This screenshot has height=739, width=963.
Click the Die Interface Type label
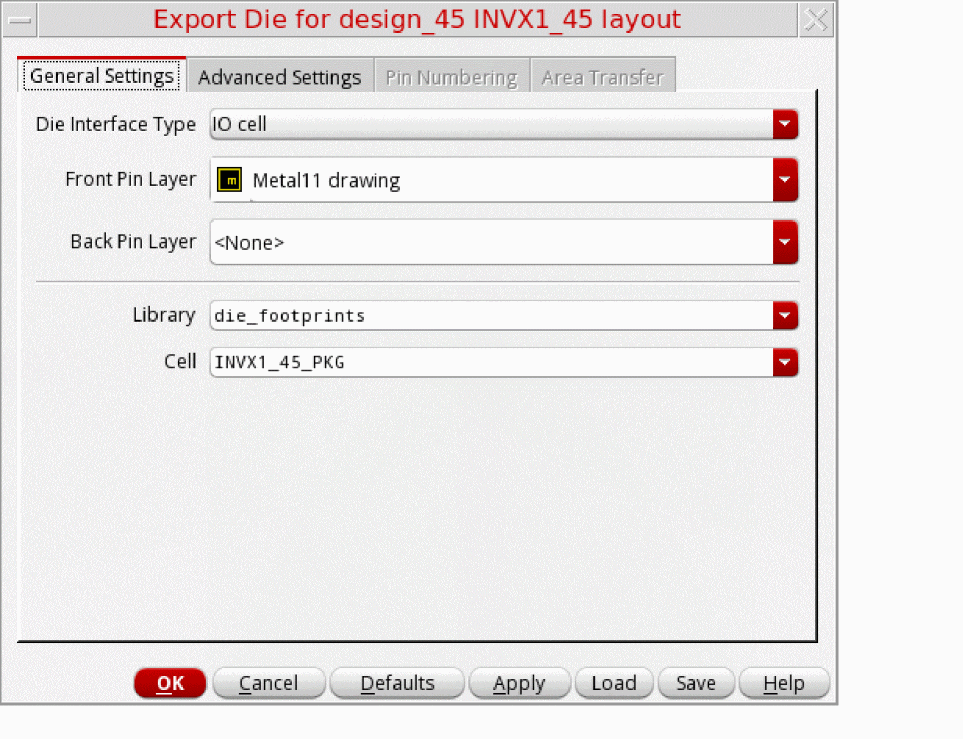tap(115, 125)
